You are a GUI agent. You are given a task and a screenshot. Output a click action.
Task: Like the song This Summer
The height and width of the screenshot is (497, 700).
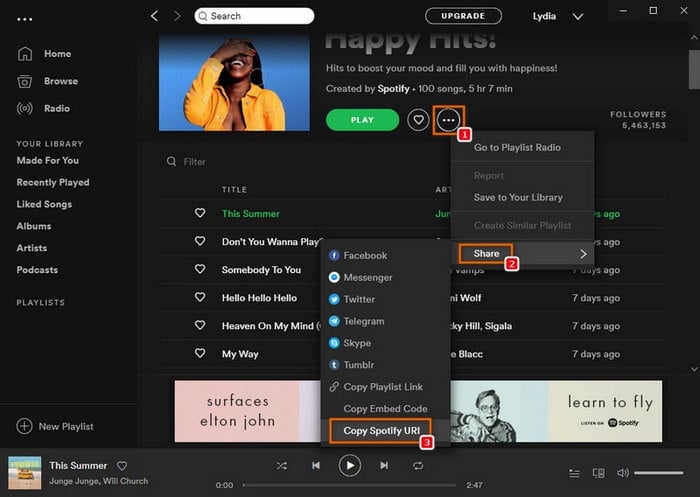200,213
